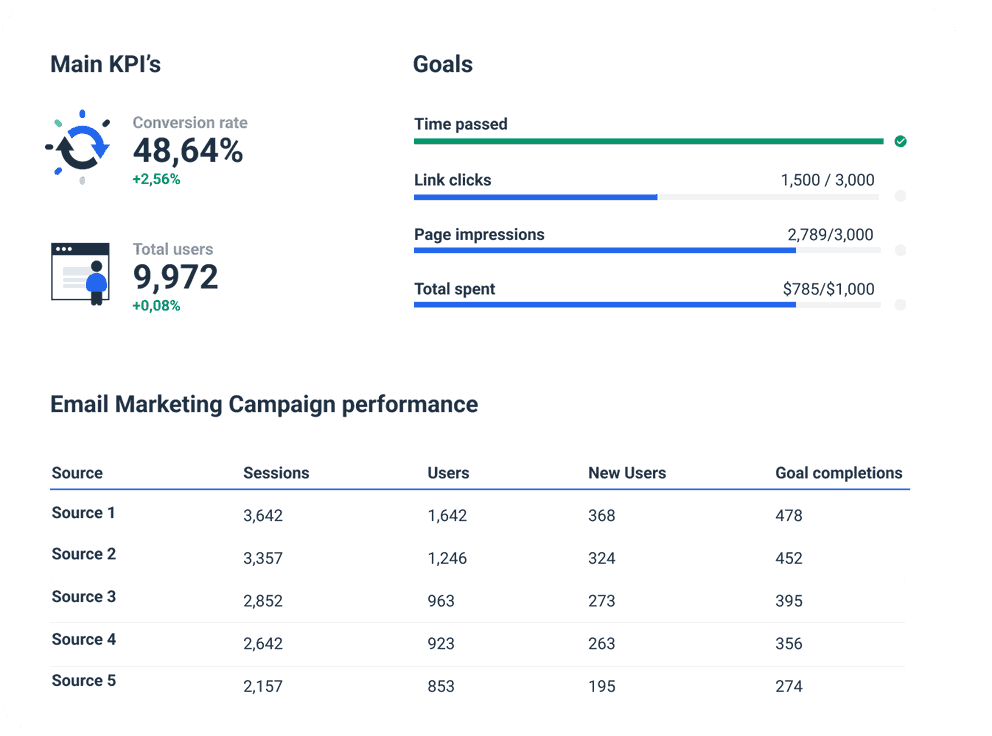Click Source 1 new users value 368
992x736 pixels.
(602, 516)
